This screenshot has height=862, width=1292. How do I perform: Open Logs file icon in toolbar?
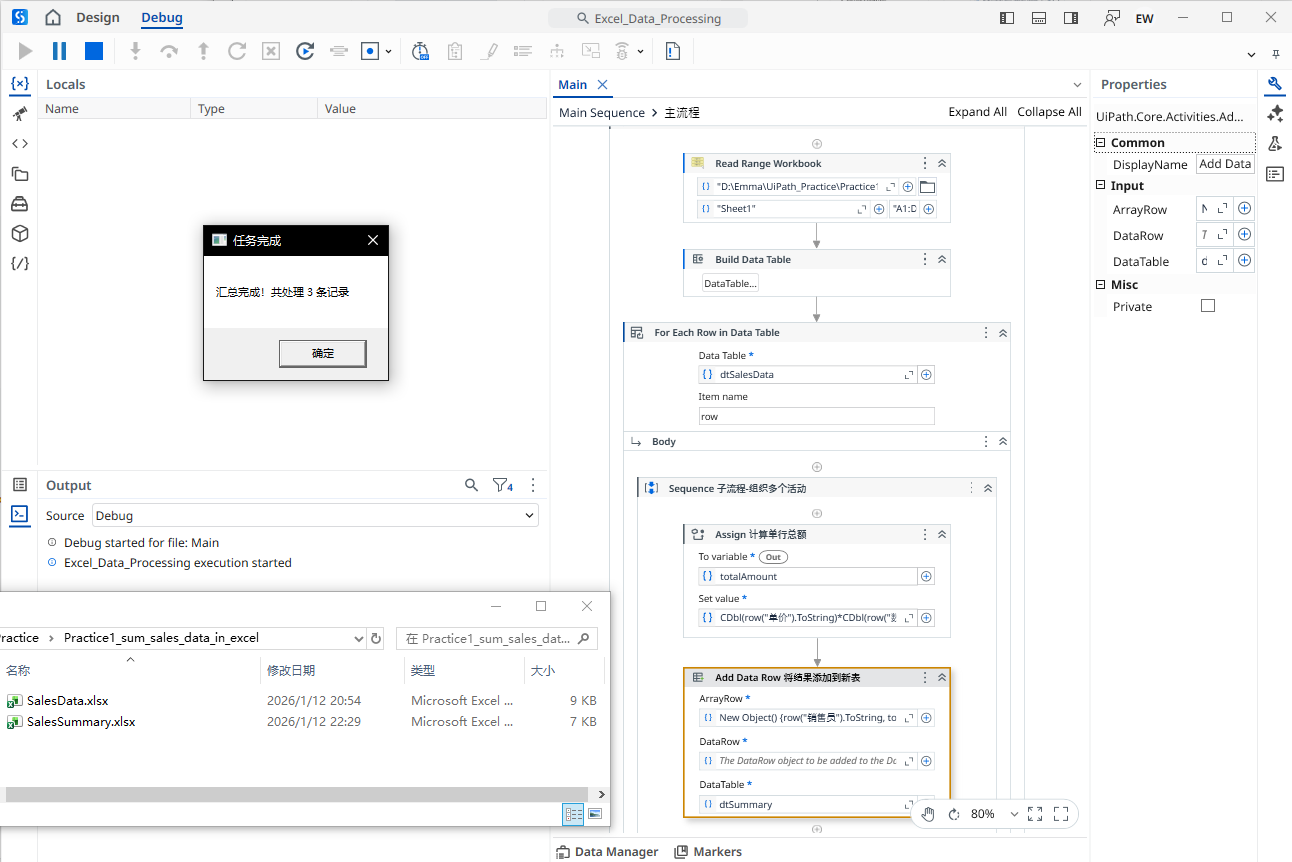673,51
